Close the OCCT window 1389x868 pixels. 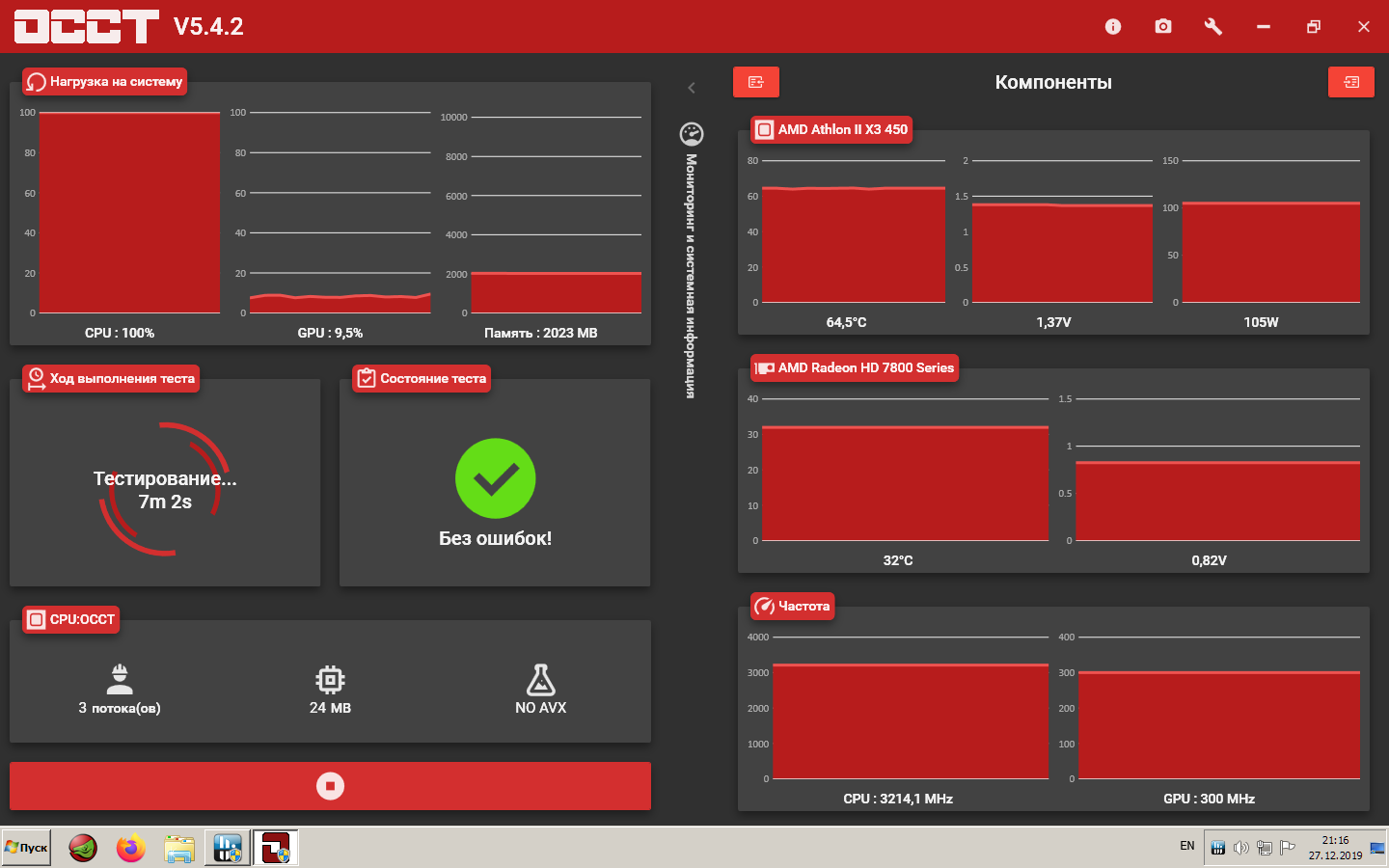pyautogui.click(x=1364, y=27)
